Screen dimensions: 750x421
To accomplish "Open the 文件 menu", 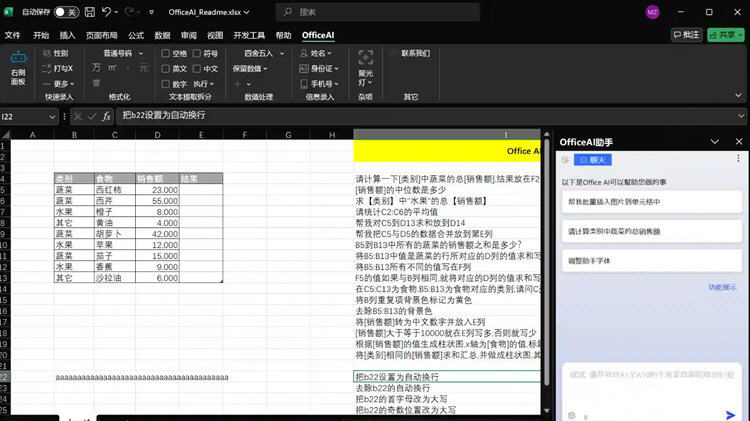I will point(12,35).
